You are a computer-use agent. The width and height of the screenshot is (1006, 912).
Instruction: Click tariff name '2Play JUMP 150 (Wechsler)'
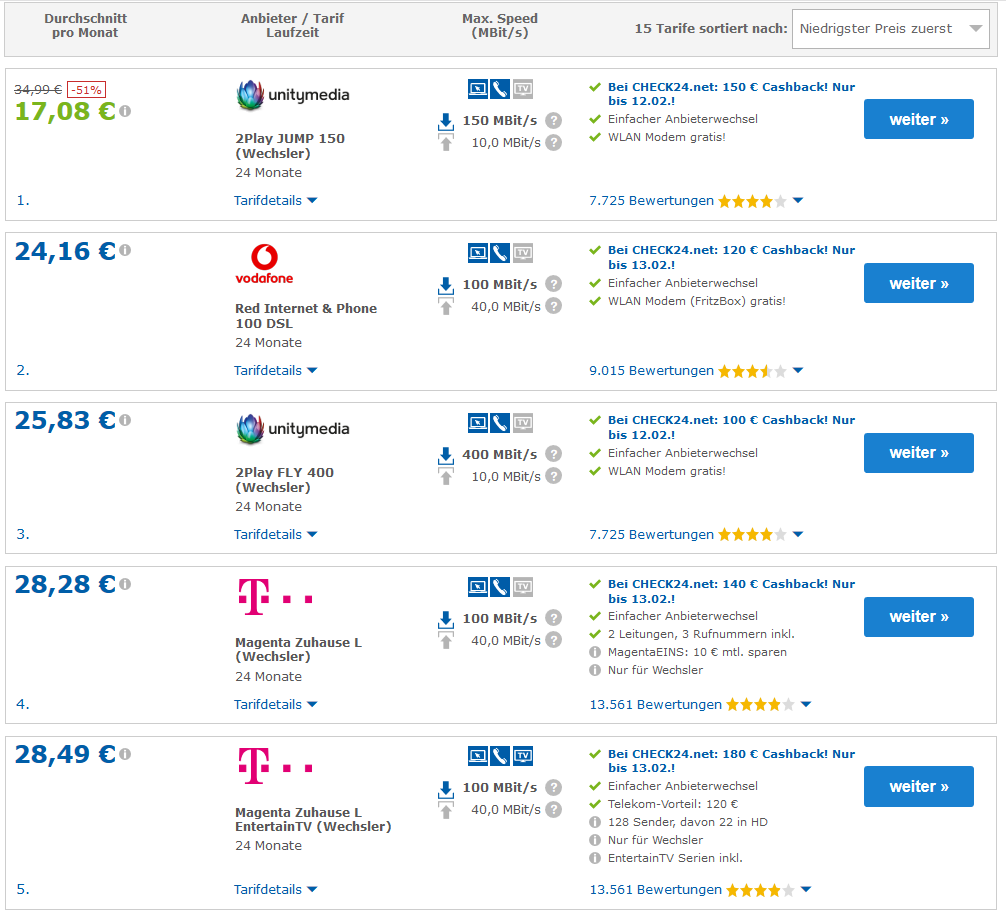[x=290, y=146]
